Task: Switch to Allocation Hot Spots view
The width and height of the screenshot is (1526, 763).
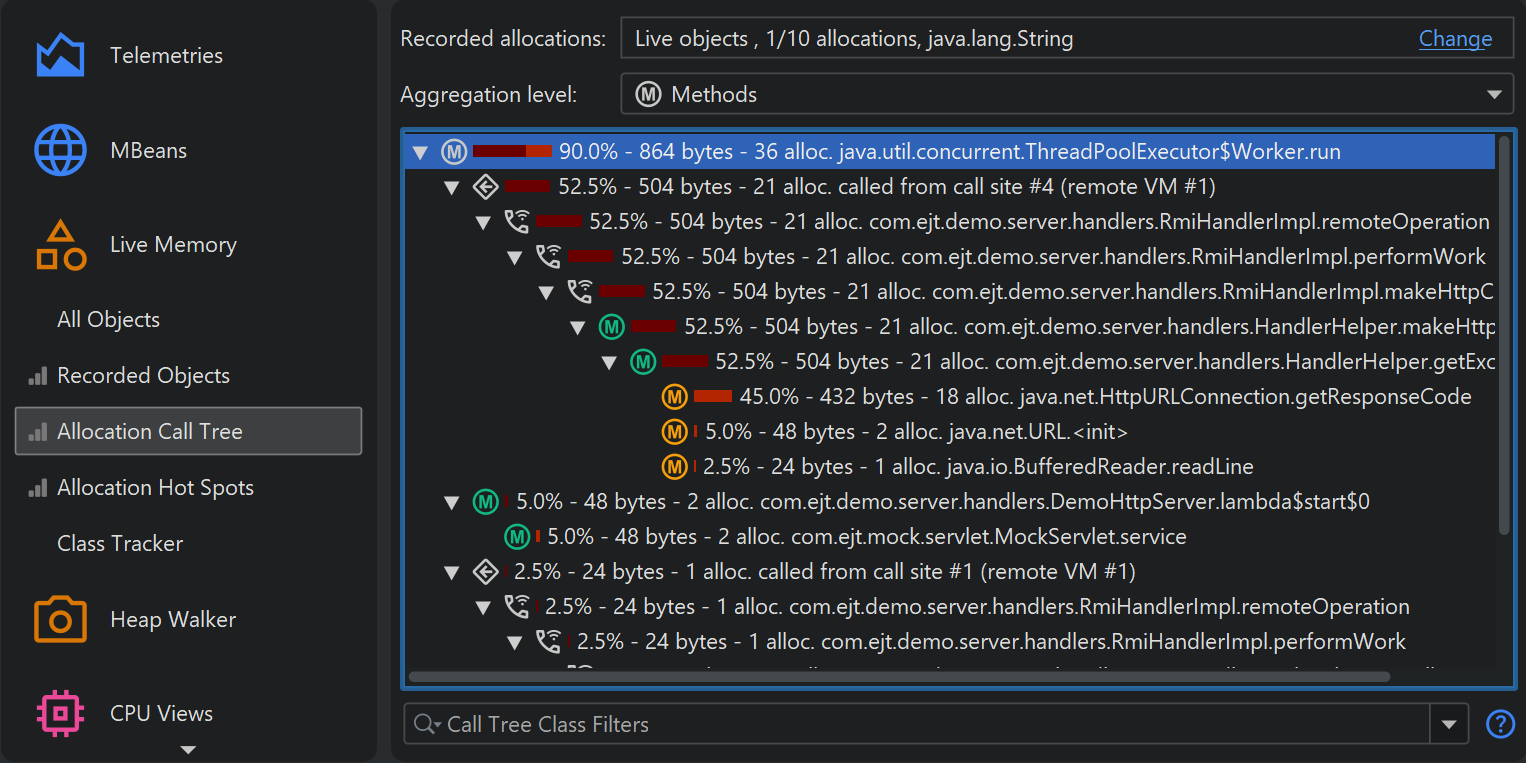Action: [155, 488]
